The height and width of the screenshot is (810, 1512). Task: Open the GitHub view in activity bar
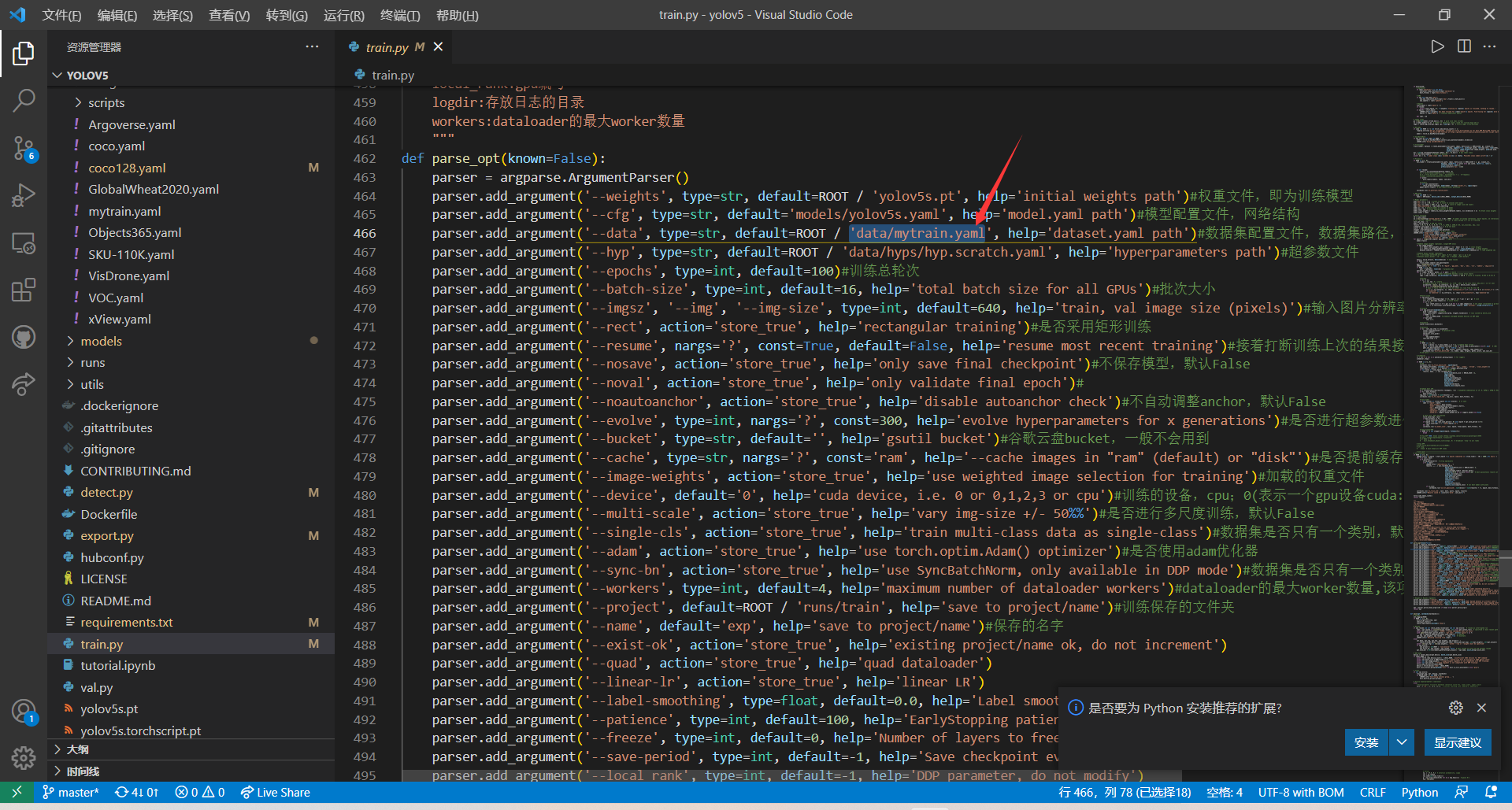click(24, 338)
